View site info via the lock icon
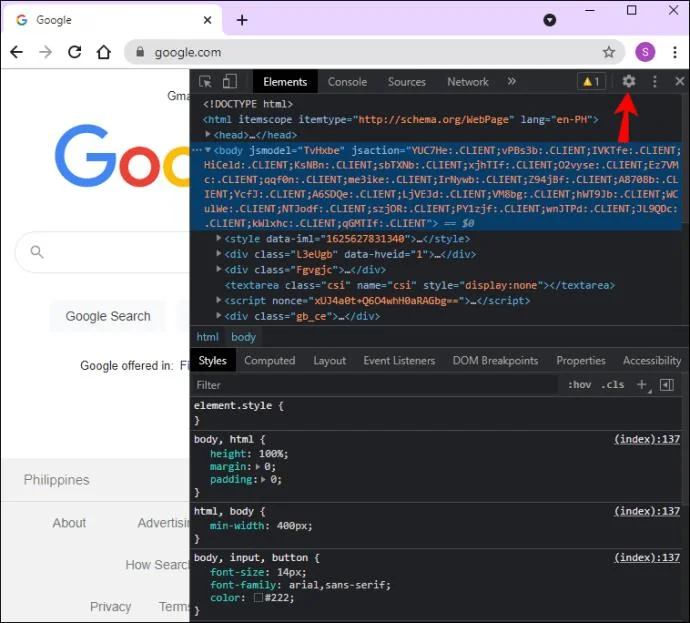The width and height of the screenshot is (690, 623). click(x=140, y=52)
